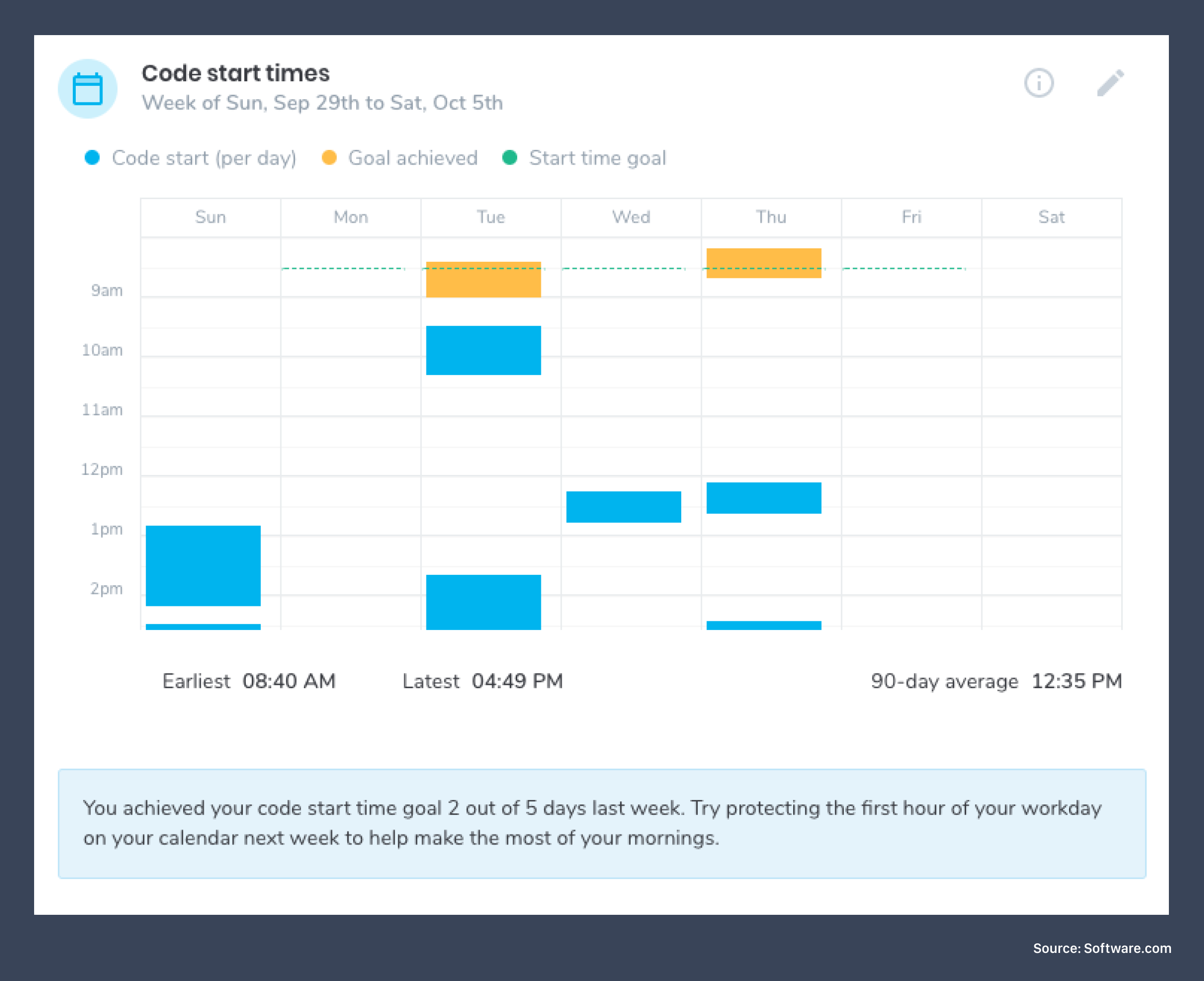Select the pencil edit icon
The width and height of the screenshot is (1204, 981).
click(x=1110, y=83)
